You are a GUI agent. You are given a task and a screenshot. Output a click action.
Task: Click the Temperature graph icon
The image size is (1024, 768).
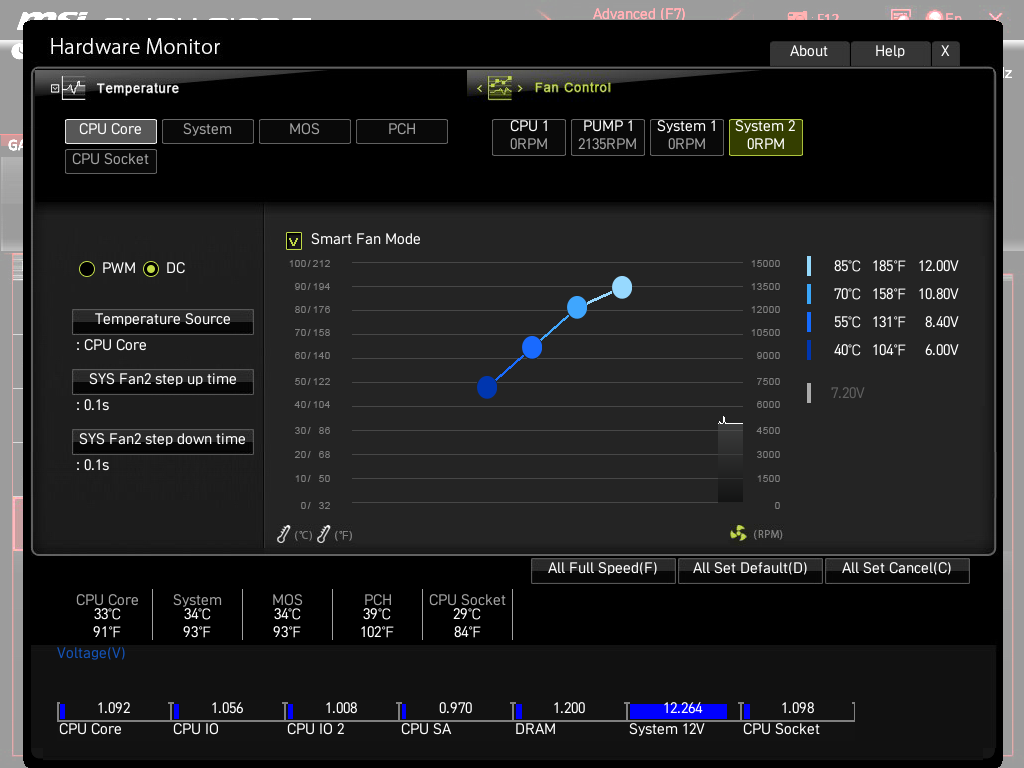74,88
